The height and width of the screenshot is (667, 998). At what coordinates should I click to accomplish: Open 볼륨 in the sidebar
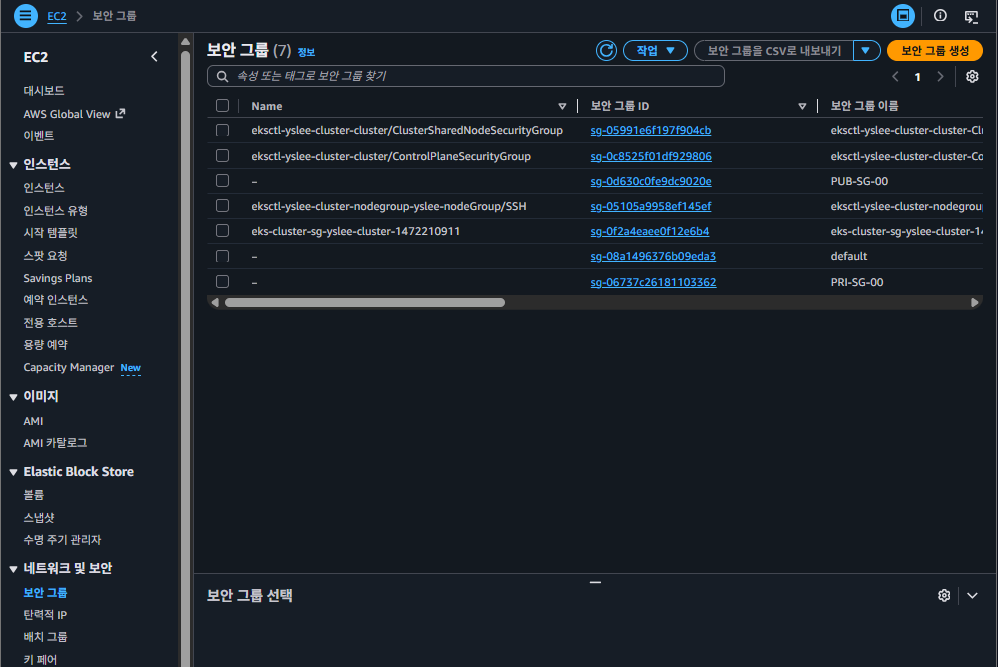click(34, 495)
